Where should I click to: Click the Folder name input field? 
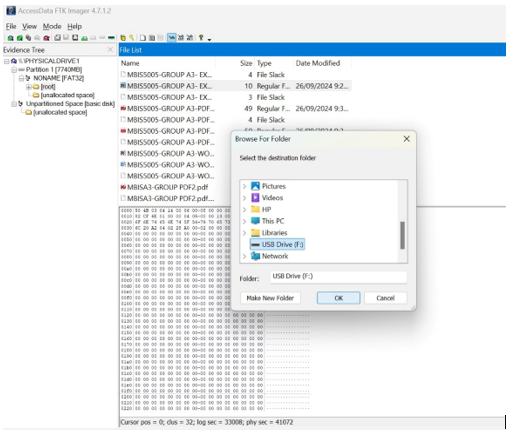[338, 277]
